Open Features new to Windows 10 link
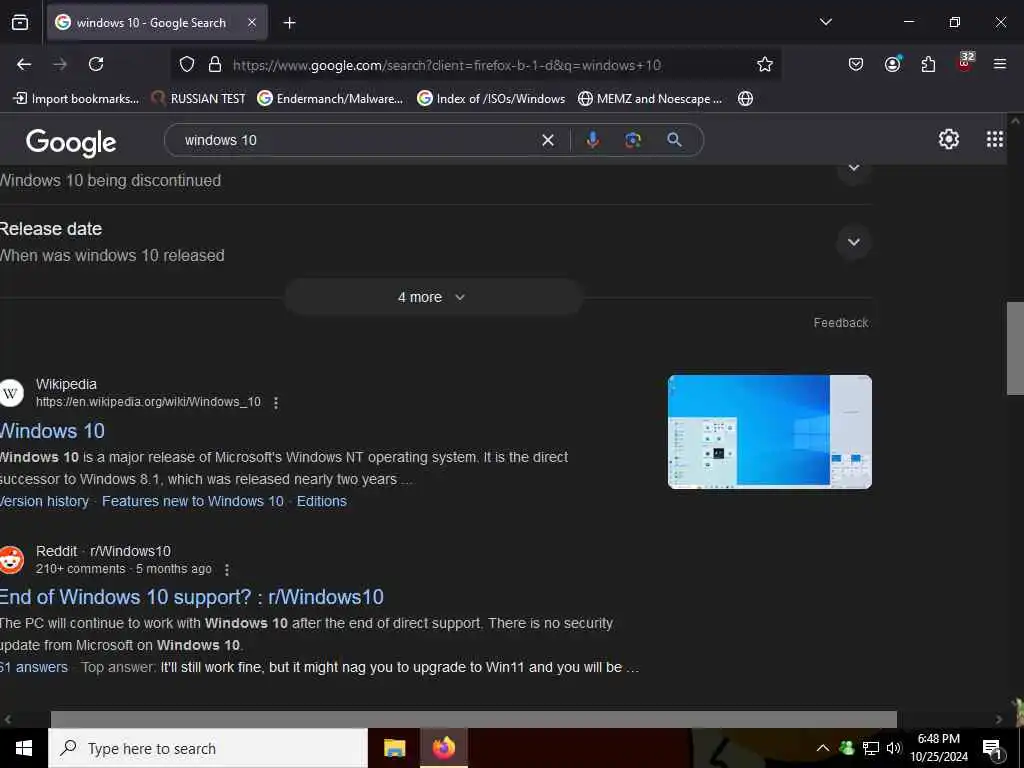1024x768 pixels. (x=193, y=502)
